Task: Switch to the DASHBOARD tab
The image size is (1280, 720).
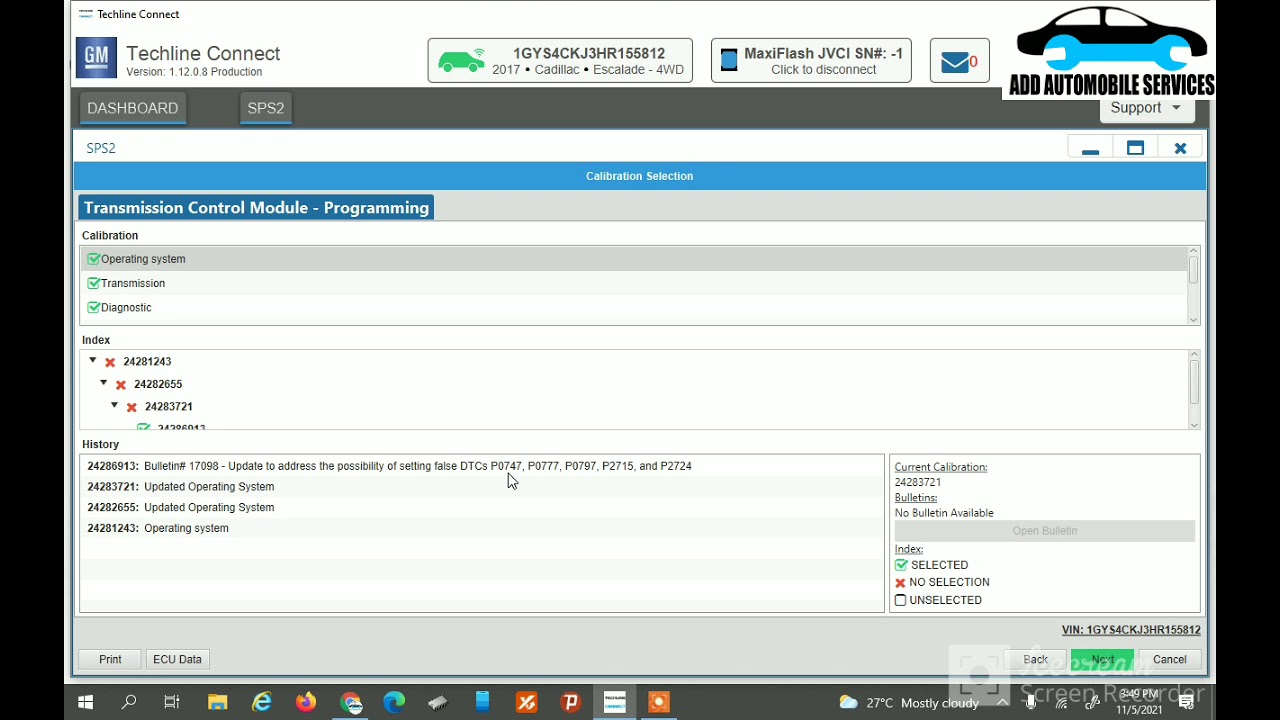Action: click(132, 108)
